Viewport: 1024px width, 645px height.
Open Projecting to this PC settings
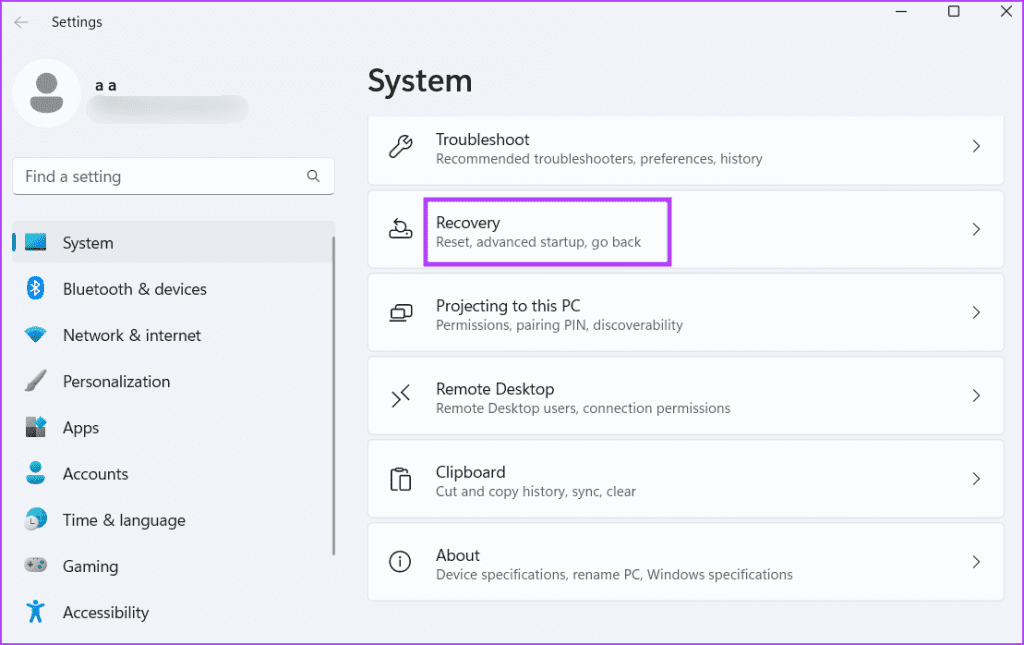point(685,313)
